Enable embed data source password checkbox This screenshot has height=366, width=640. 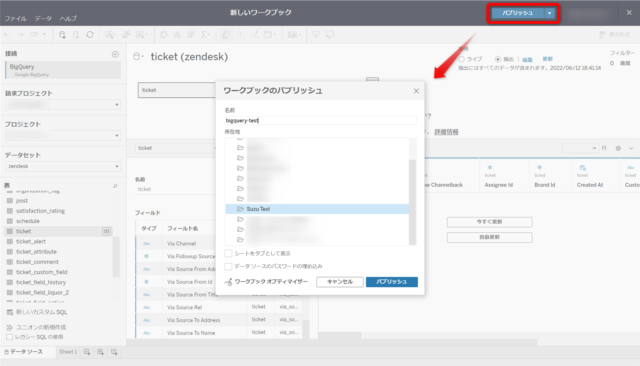point(228,266)
